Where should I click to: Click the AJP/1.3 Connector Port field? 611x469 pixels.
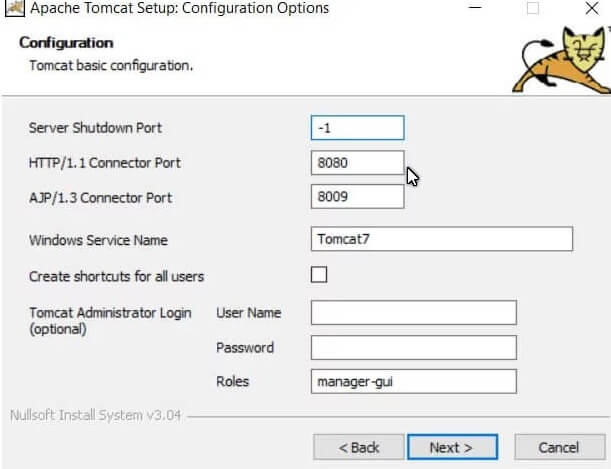point(357,196)
